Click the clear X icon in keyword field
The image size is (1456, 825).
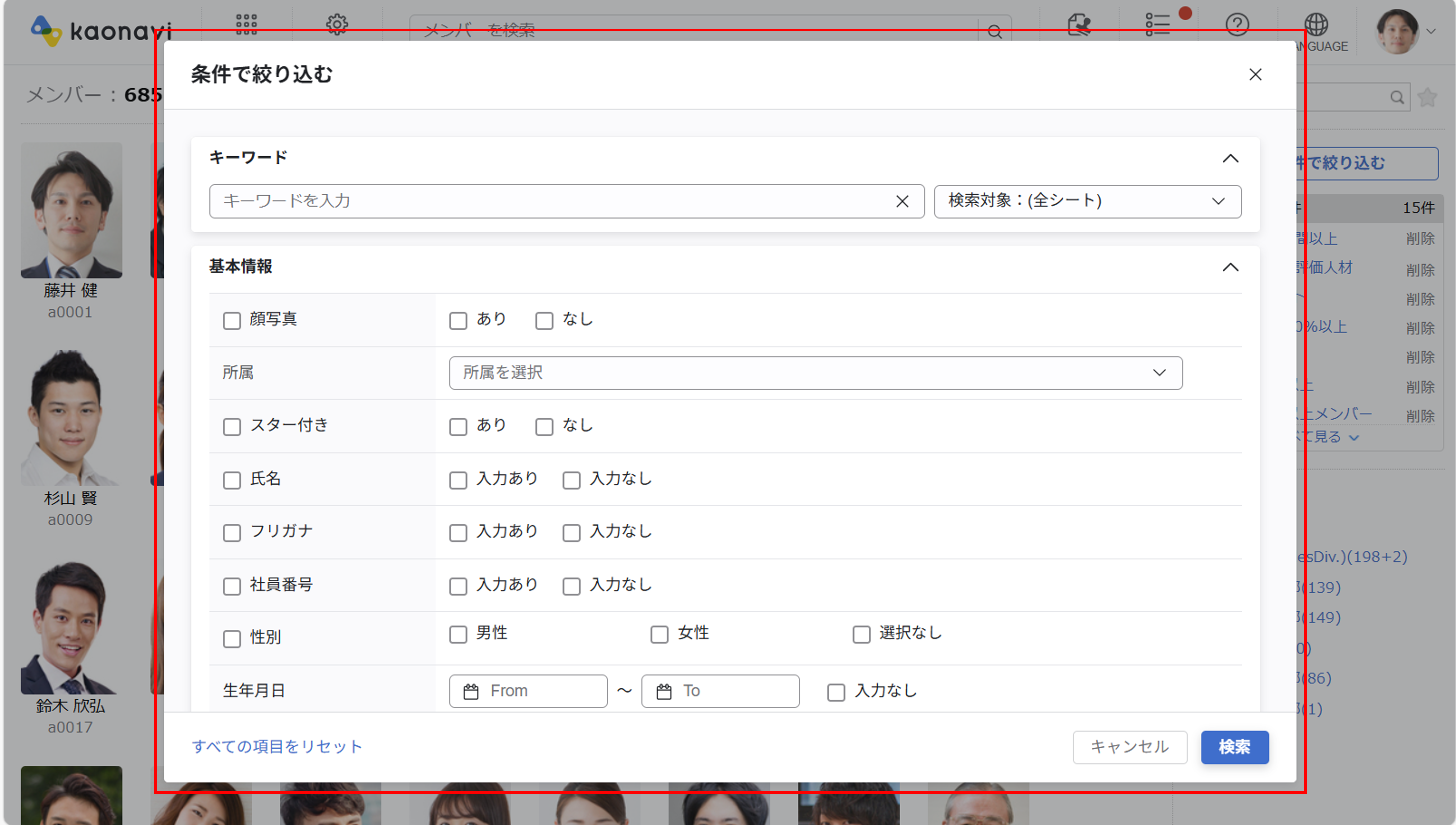[902, 201]
